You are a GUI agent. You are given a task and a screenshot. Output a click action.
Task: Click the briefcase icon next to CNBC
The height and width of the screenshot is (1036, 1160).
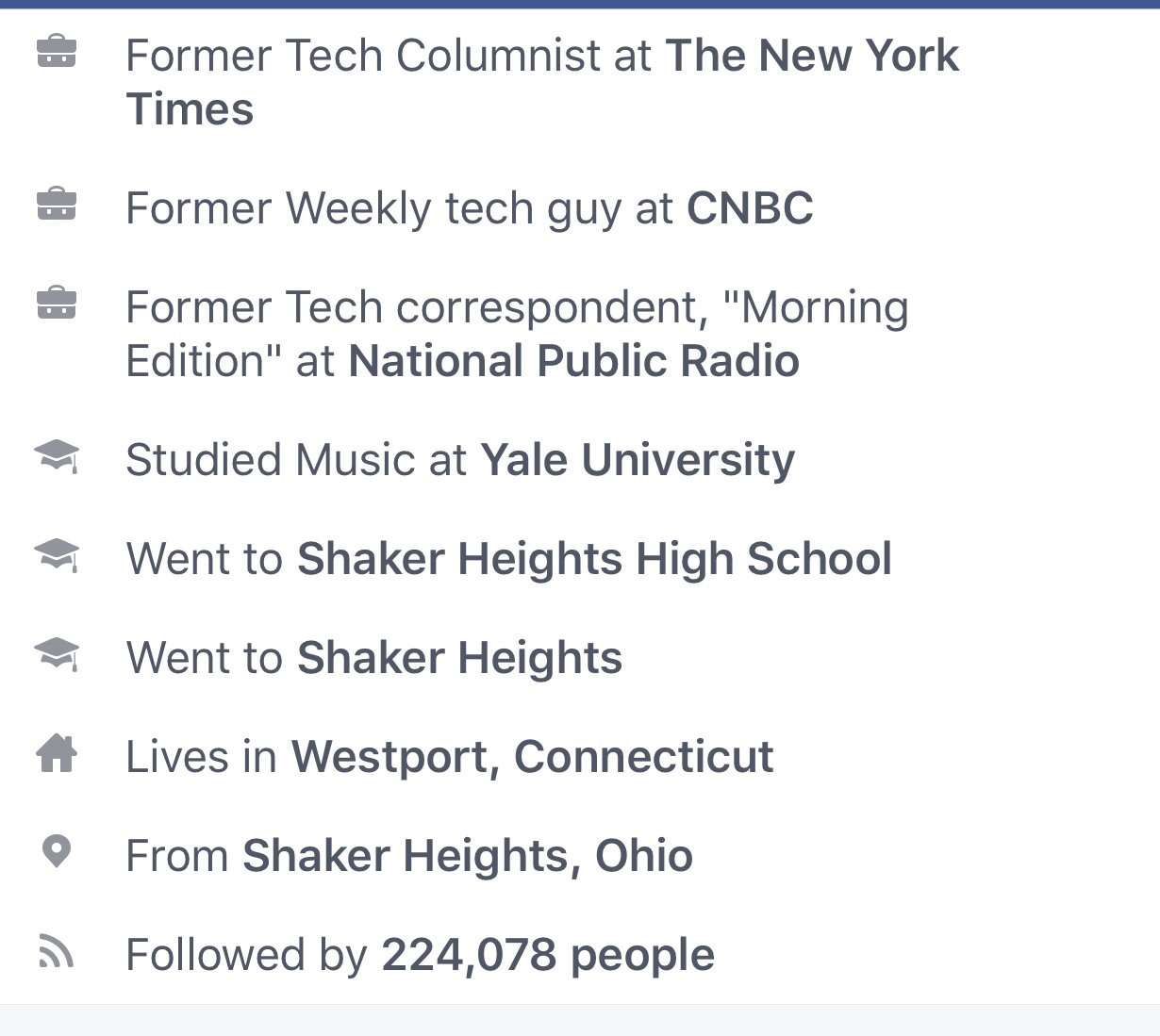[x=57, y=205]
